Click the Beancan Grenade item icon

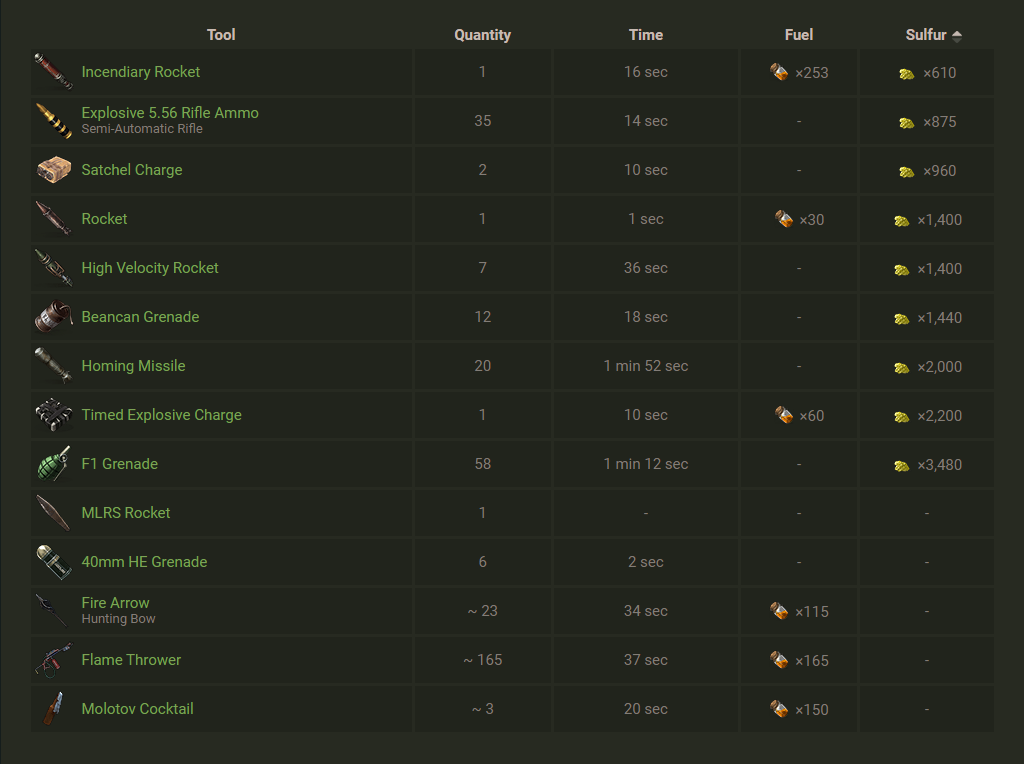(53, 317)
